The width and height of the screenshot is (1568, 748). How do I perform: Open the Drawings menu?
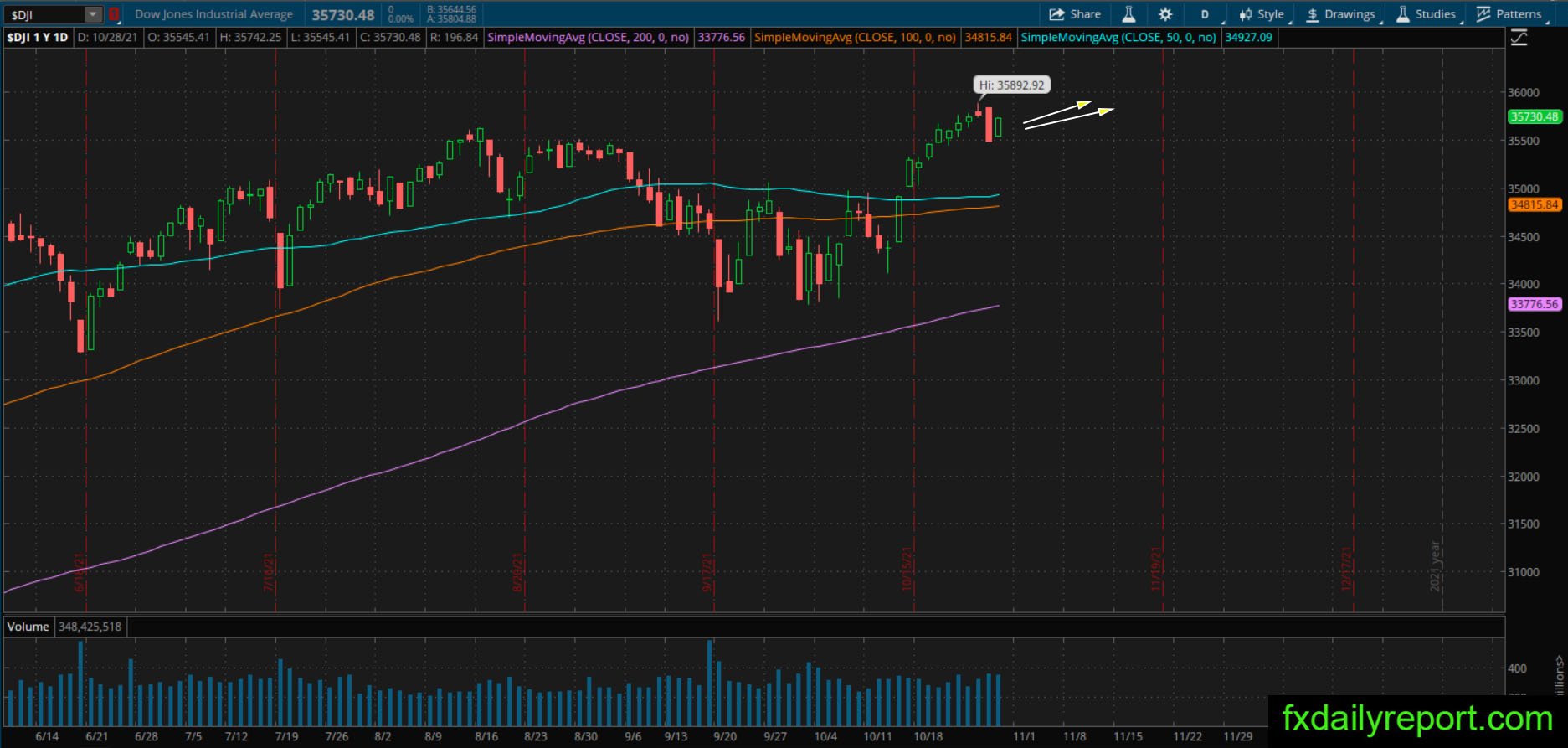click(x=1340, y=14)
